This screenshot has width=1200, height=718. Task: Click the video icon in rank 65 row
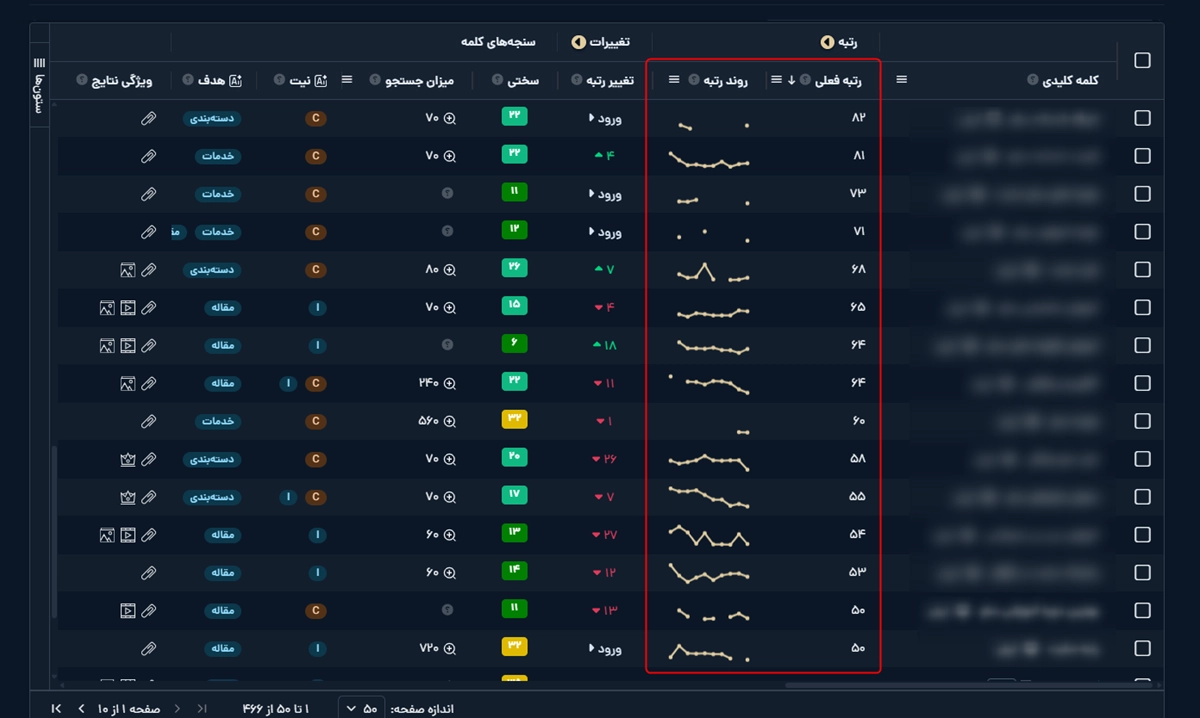coord(128,308)
